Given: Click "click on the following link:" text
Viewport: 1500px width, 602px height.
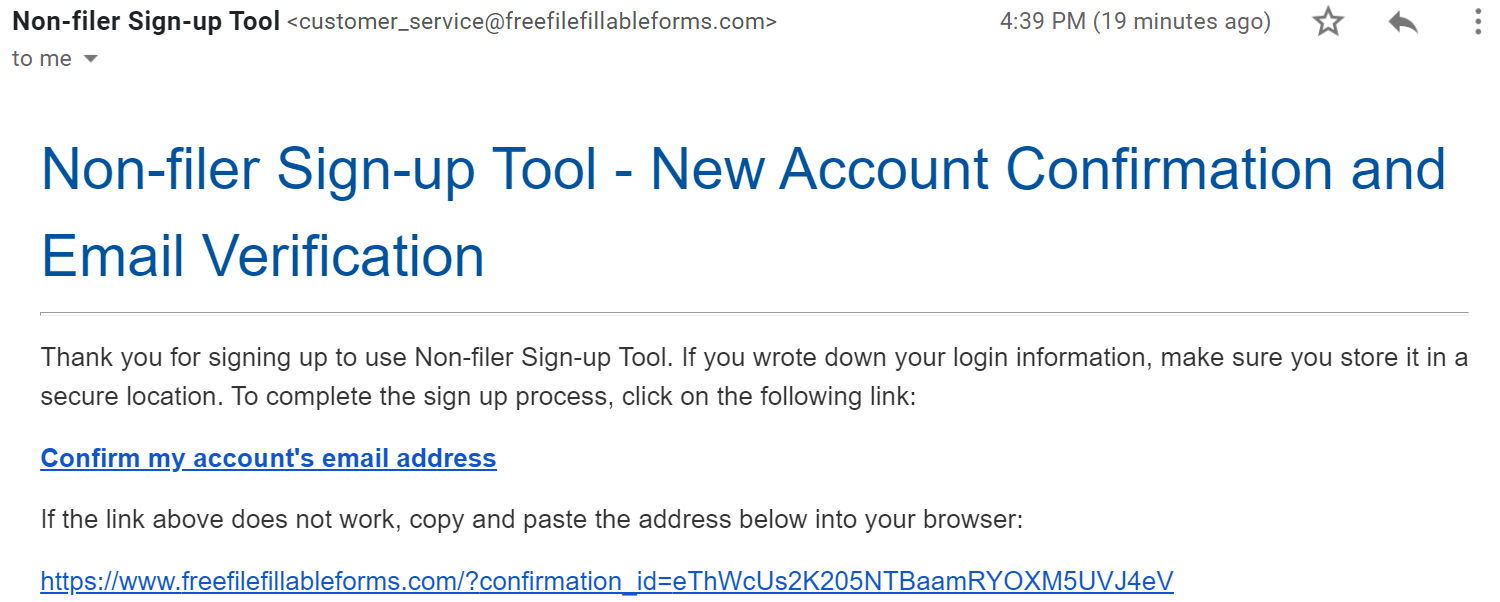Looking at the screenshot, I should tap(768, 397).
